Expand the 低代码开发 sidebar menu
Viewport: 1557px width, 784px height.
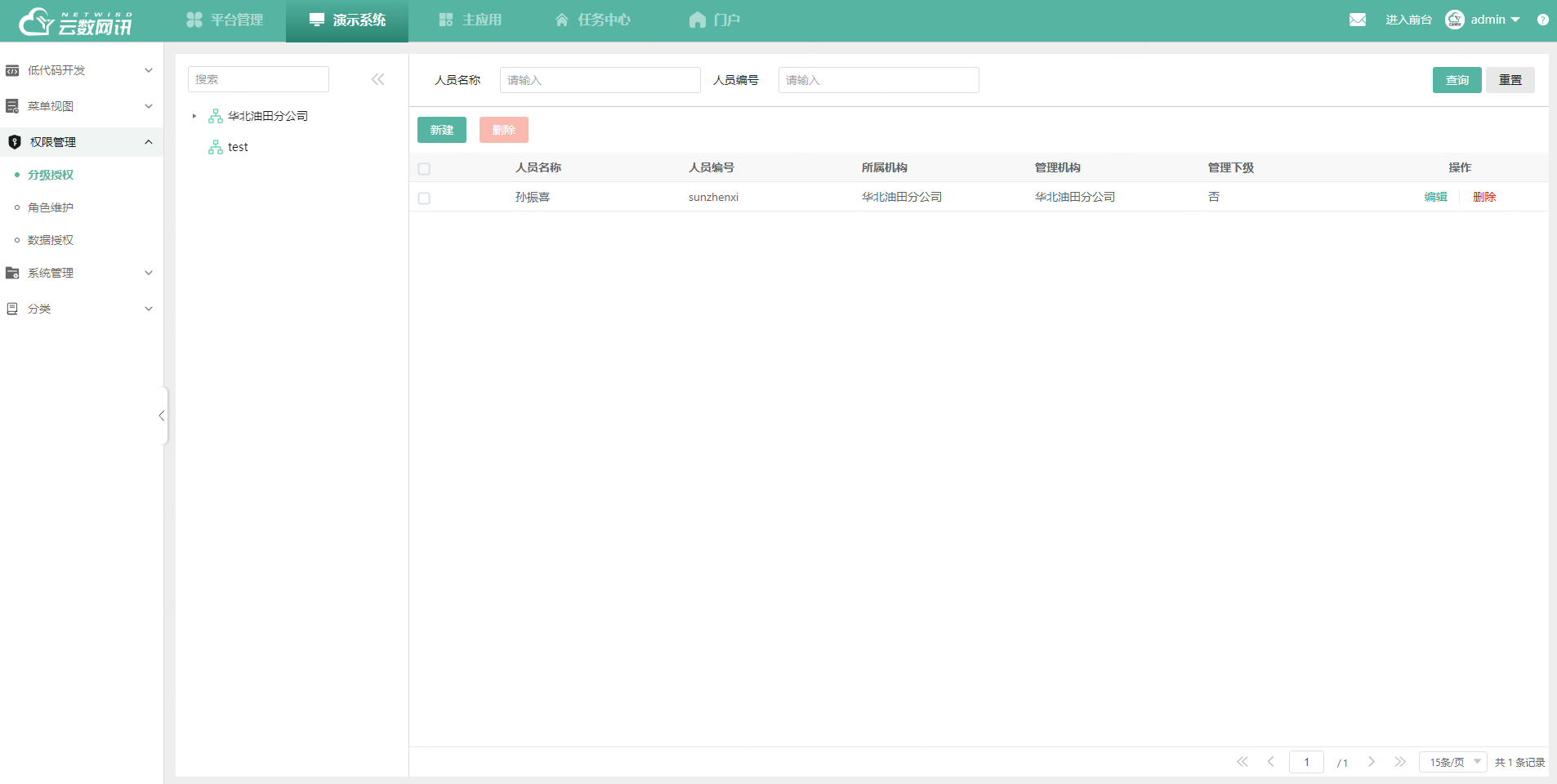click(82, 70)
